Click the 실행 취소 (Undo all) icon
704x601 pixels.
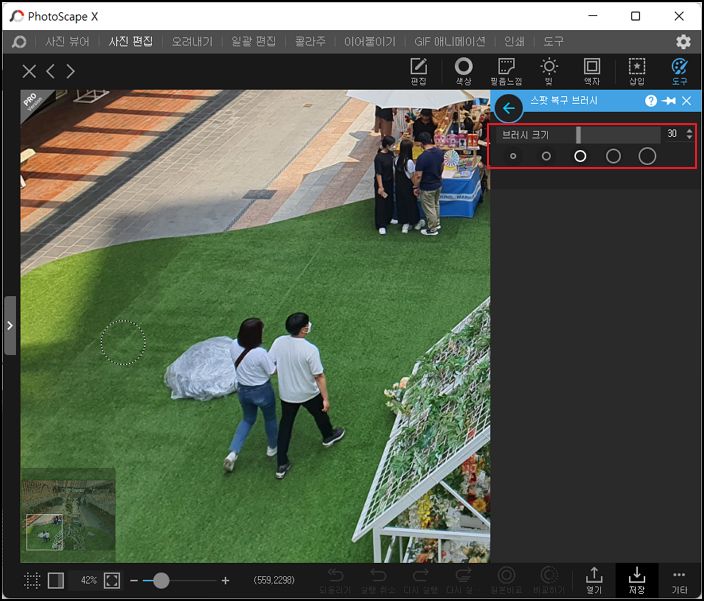(378, 580)
